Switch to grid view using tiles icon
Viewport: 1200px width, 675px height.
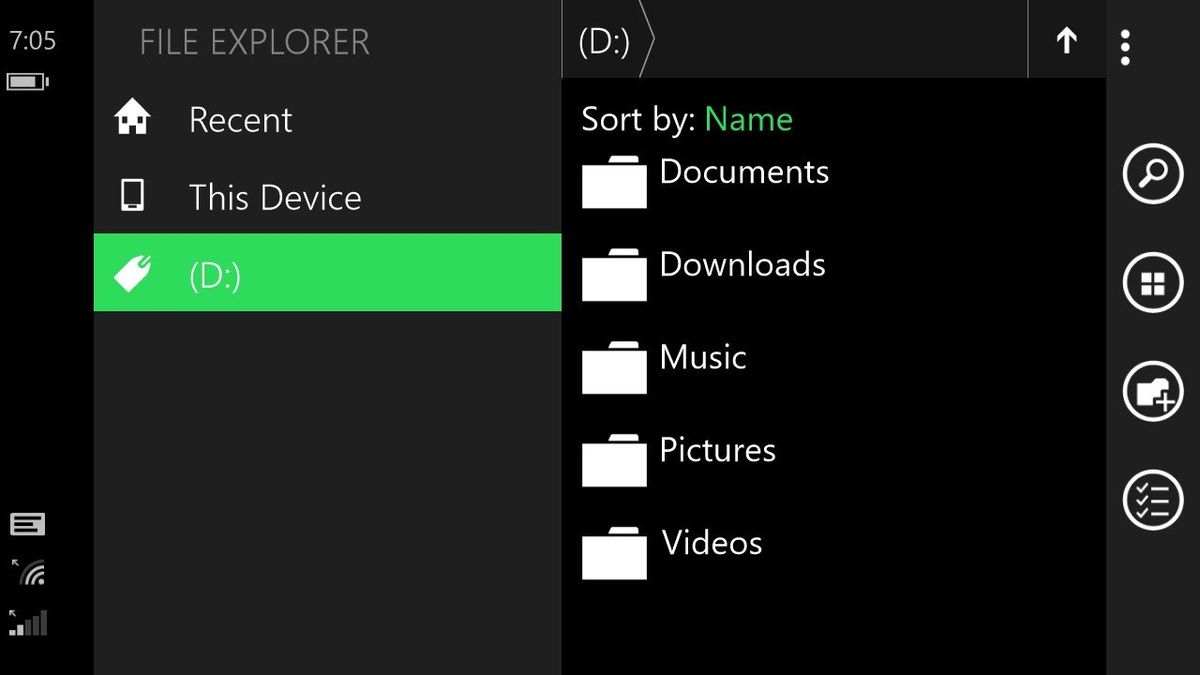[x=1152, y=281]
